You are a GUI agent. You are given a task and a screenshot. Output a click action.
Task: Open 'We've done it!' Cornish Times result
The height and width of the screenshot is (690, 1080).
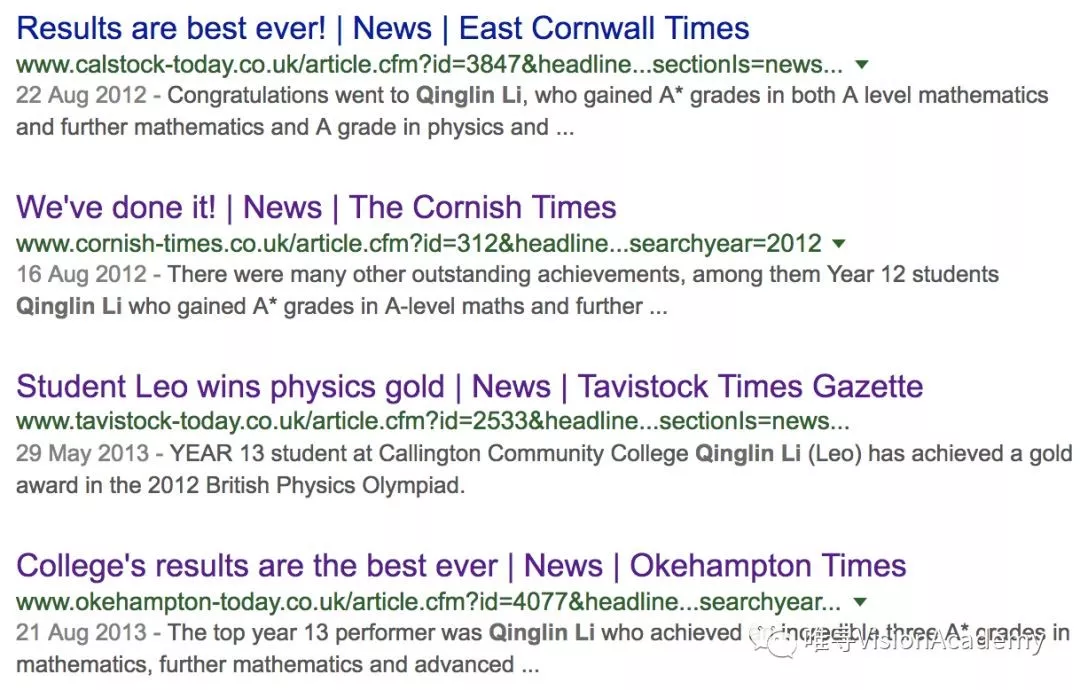tap(316, 207)
